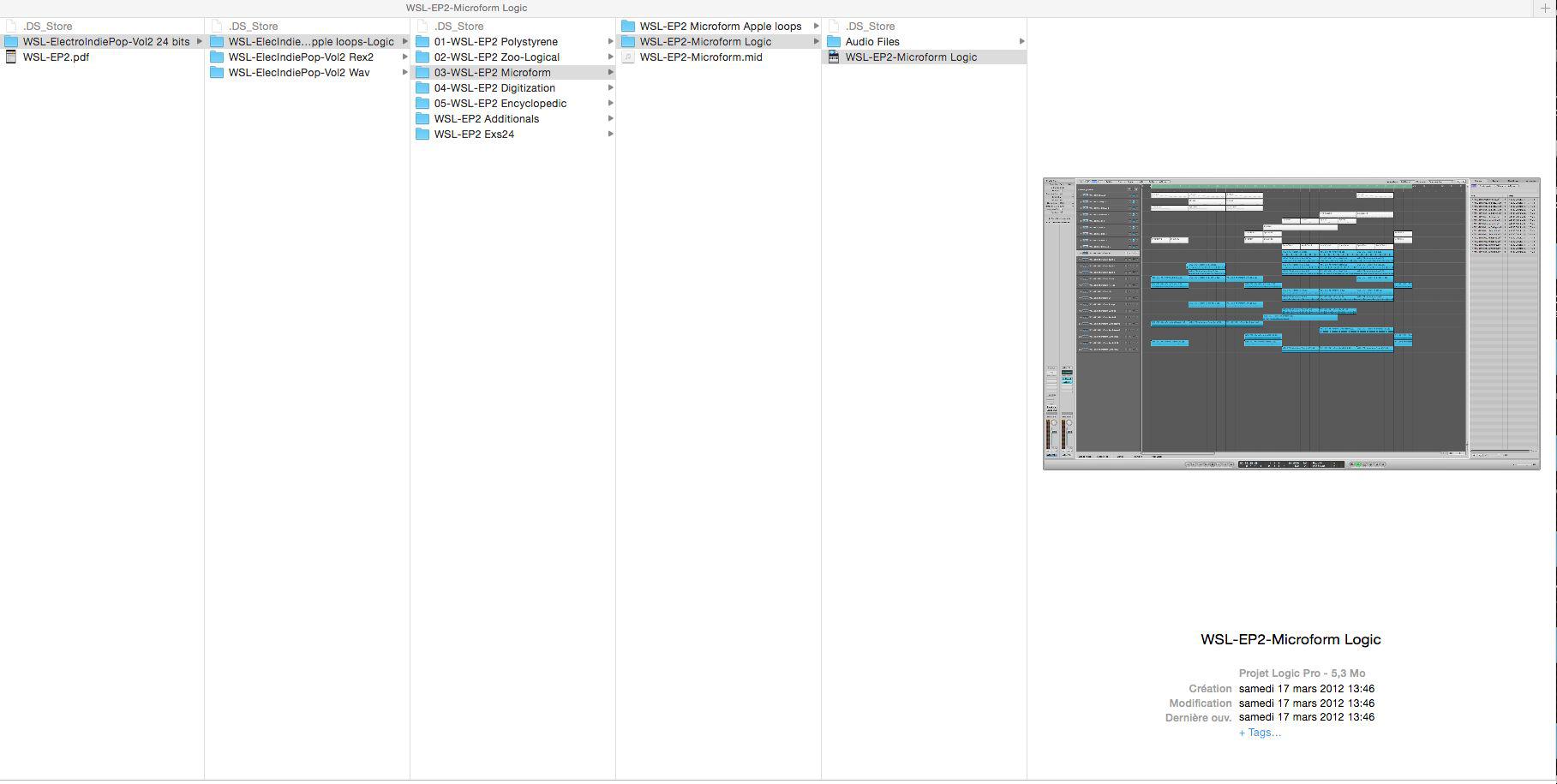
Task: Add tags via the + Tags… link
Action: click(1260, 733)
